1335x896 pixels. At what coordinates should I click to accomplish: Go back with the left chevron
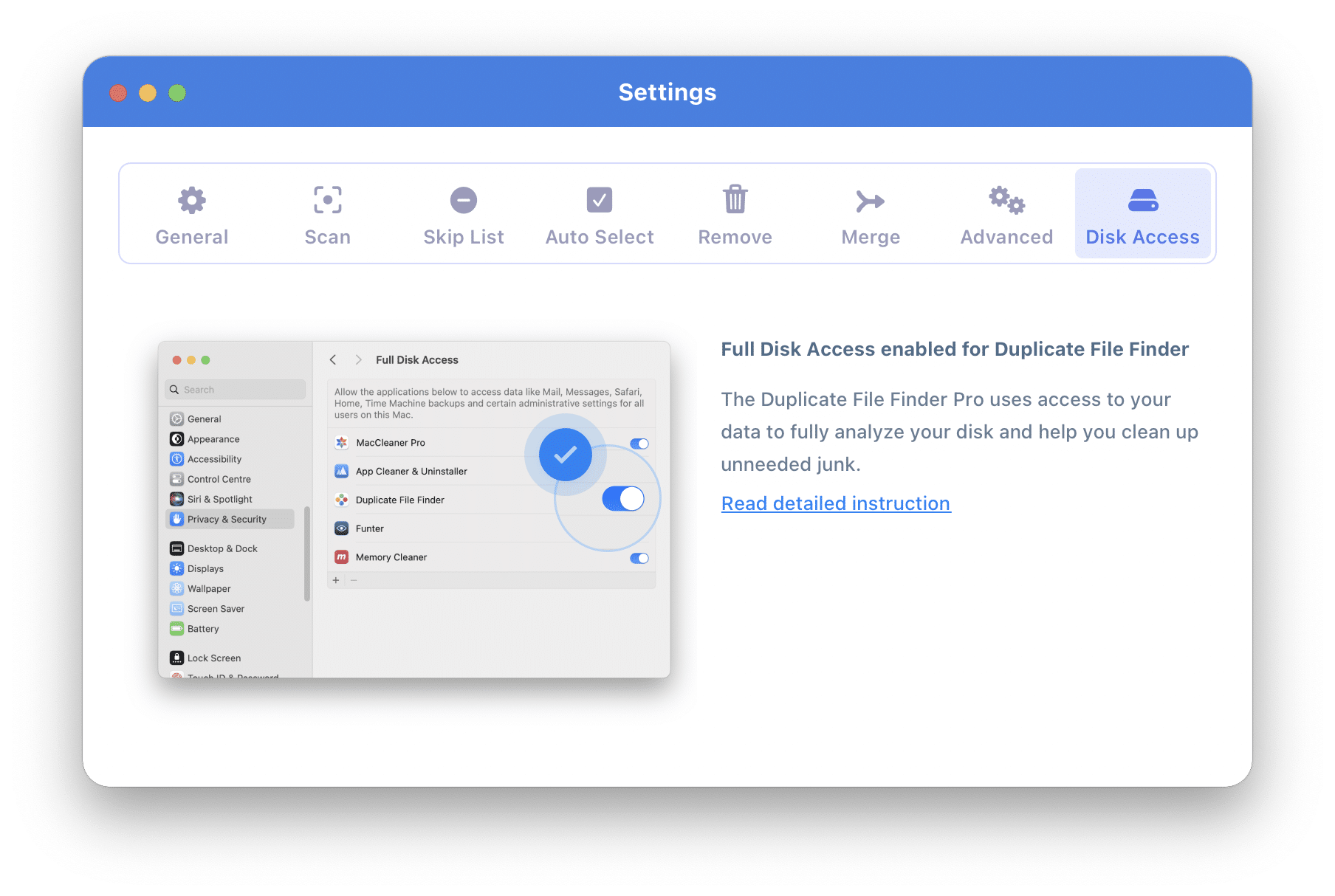[333, 359]
